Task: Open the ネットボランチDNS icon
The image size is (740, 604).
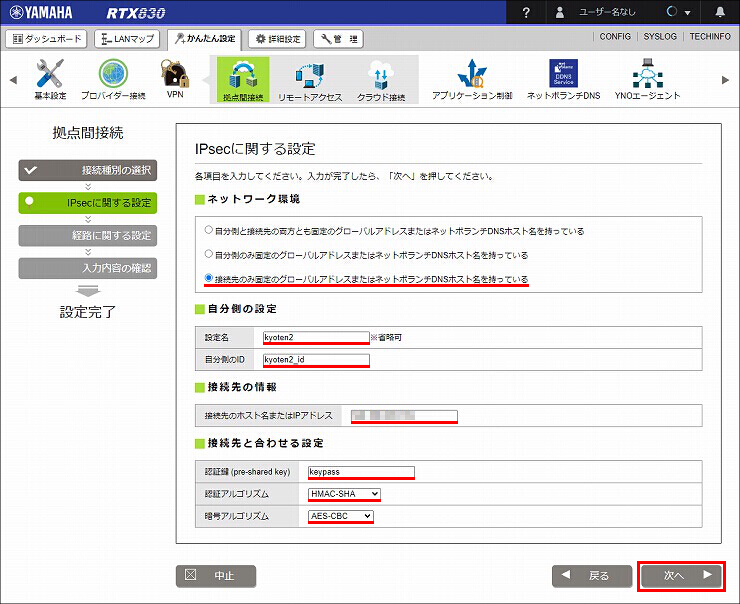Action: pyautogui.click(x=563, y=79)
